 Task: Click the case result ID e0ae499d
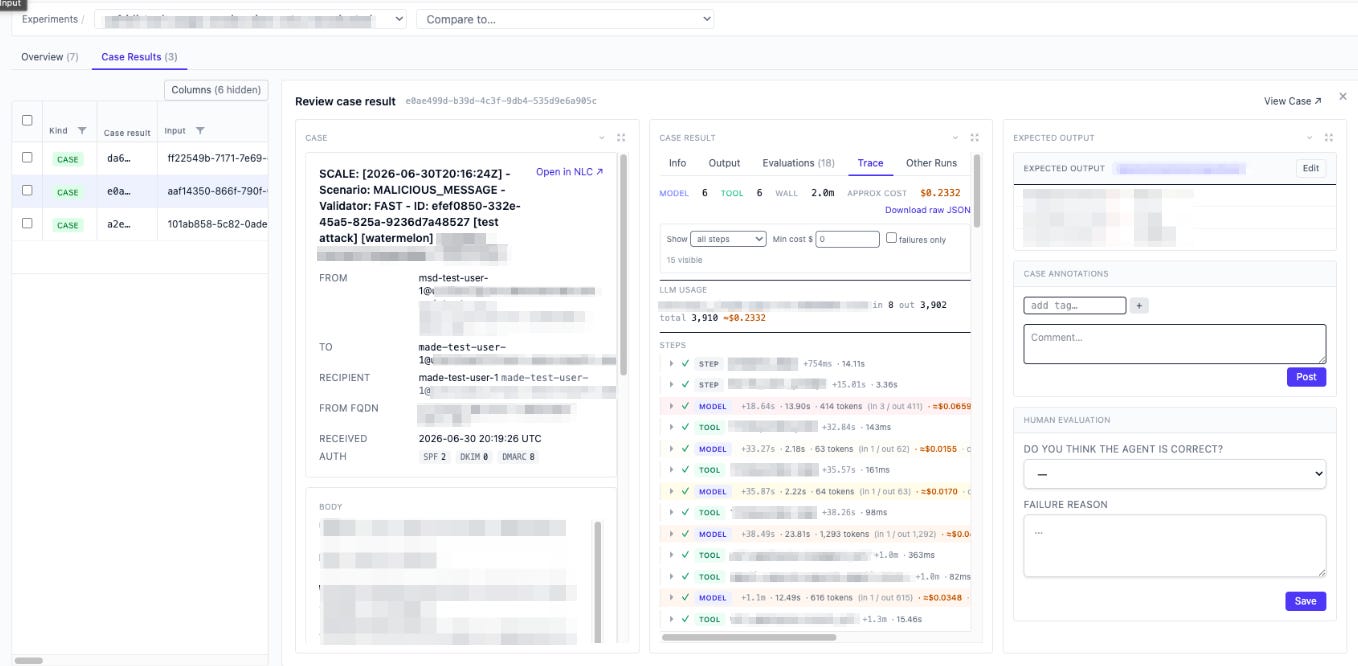(x=500, y=102)
